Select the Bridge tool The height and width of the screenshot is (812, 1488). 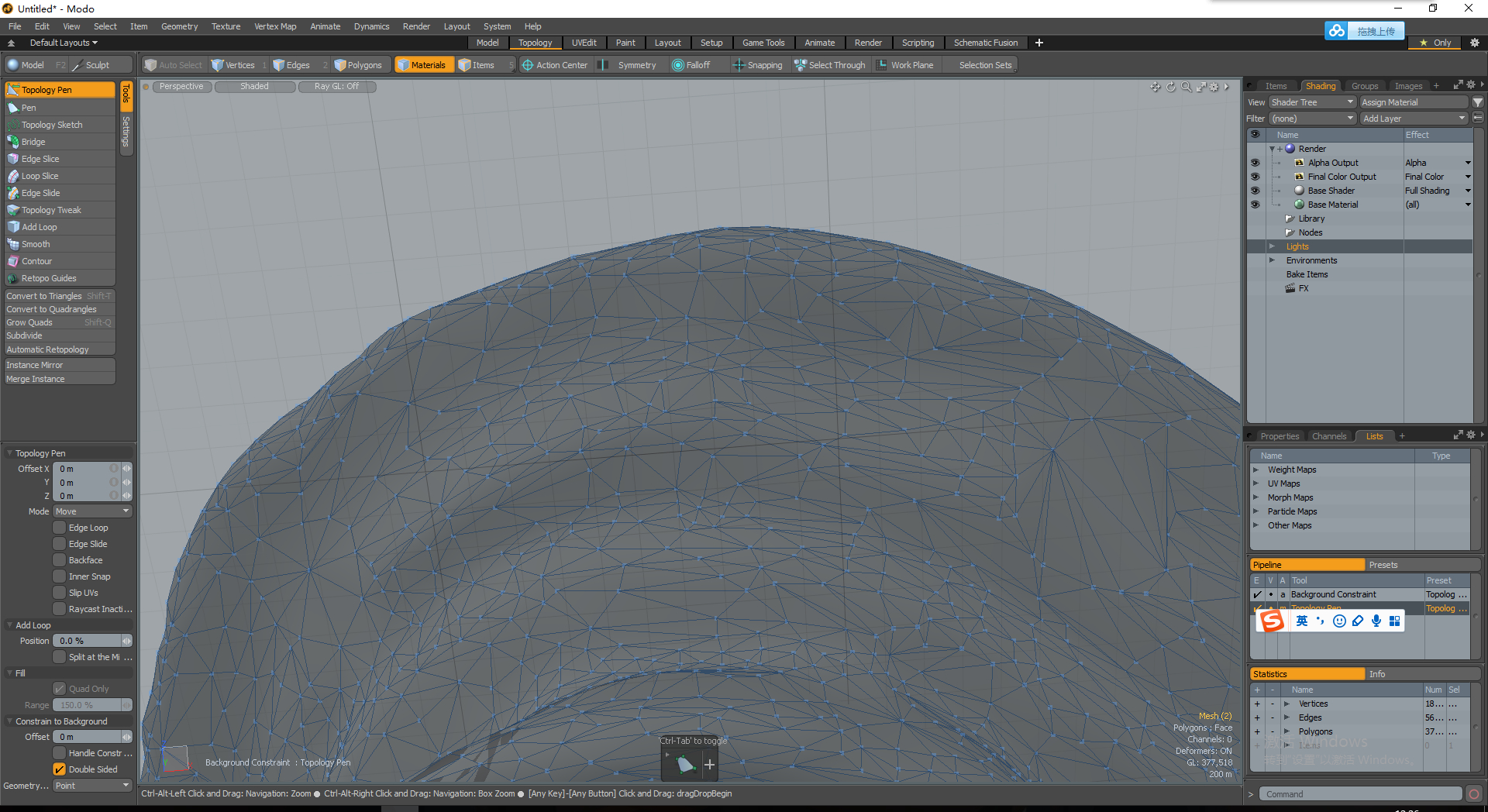[33, 142]
